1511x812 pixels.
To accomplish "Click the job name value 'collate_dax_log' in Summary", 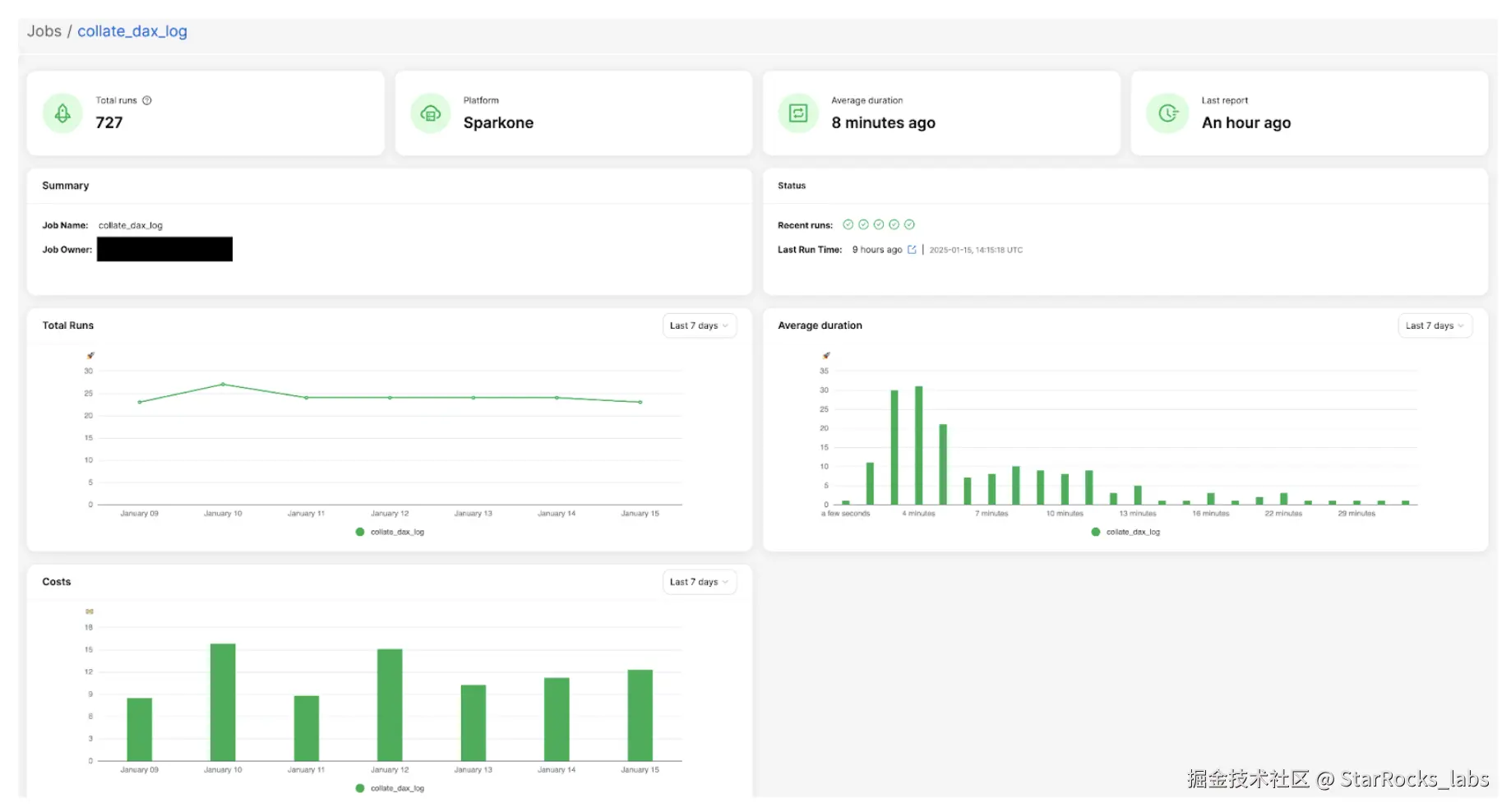I will (131, 225).
